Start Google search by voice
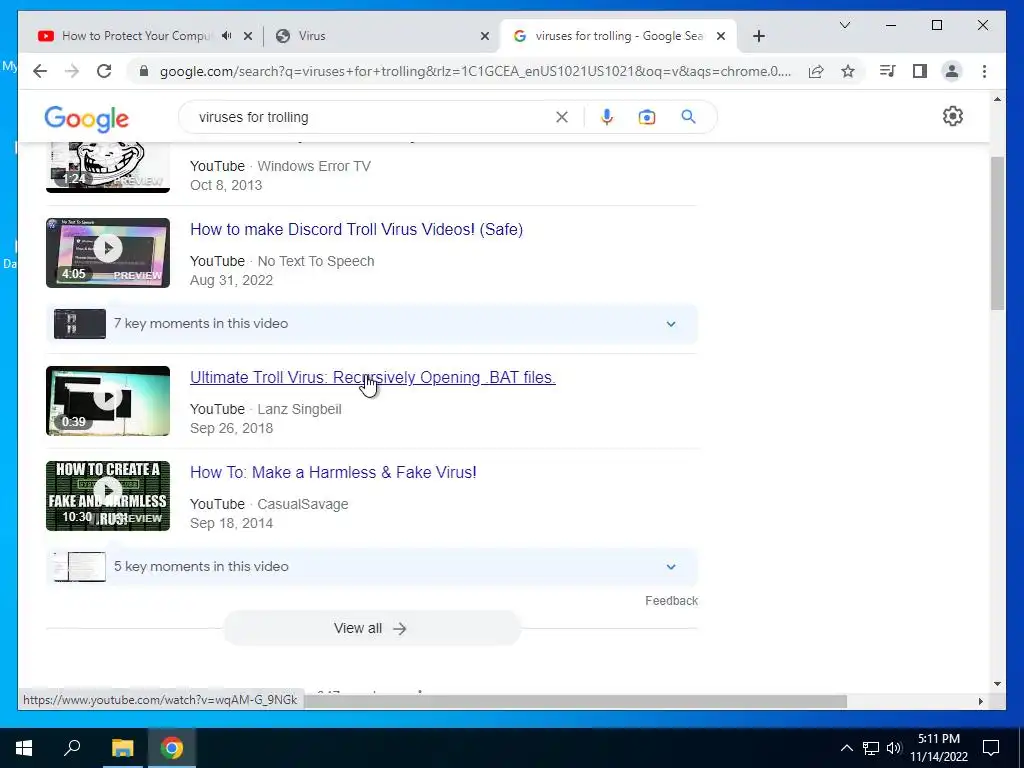Screen dimensions: 1024x768 pyautogui.click(x=607, y=117)
